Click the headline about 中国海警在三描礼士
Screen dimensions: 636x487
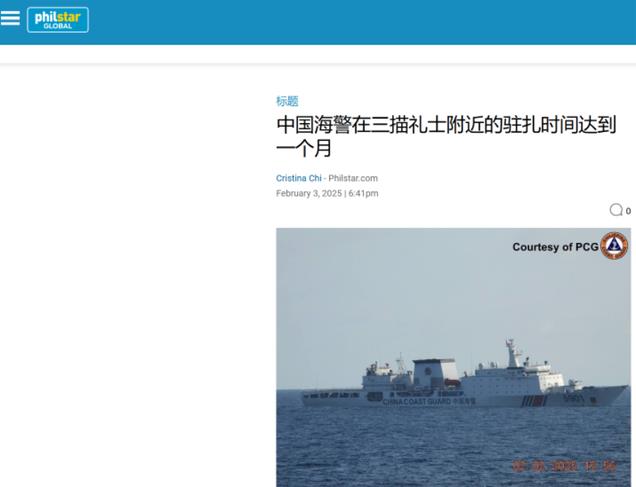click(x=446, y=136)
